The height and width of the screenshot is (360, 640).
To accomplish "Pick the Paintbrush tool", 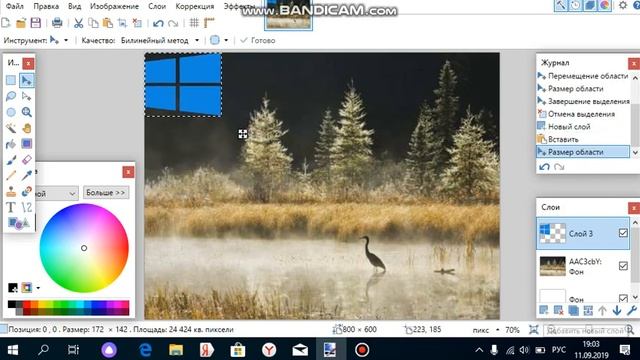I will coord(11,160).
